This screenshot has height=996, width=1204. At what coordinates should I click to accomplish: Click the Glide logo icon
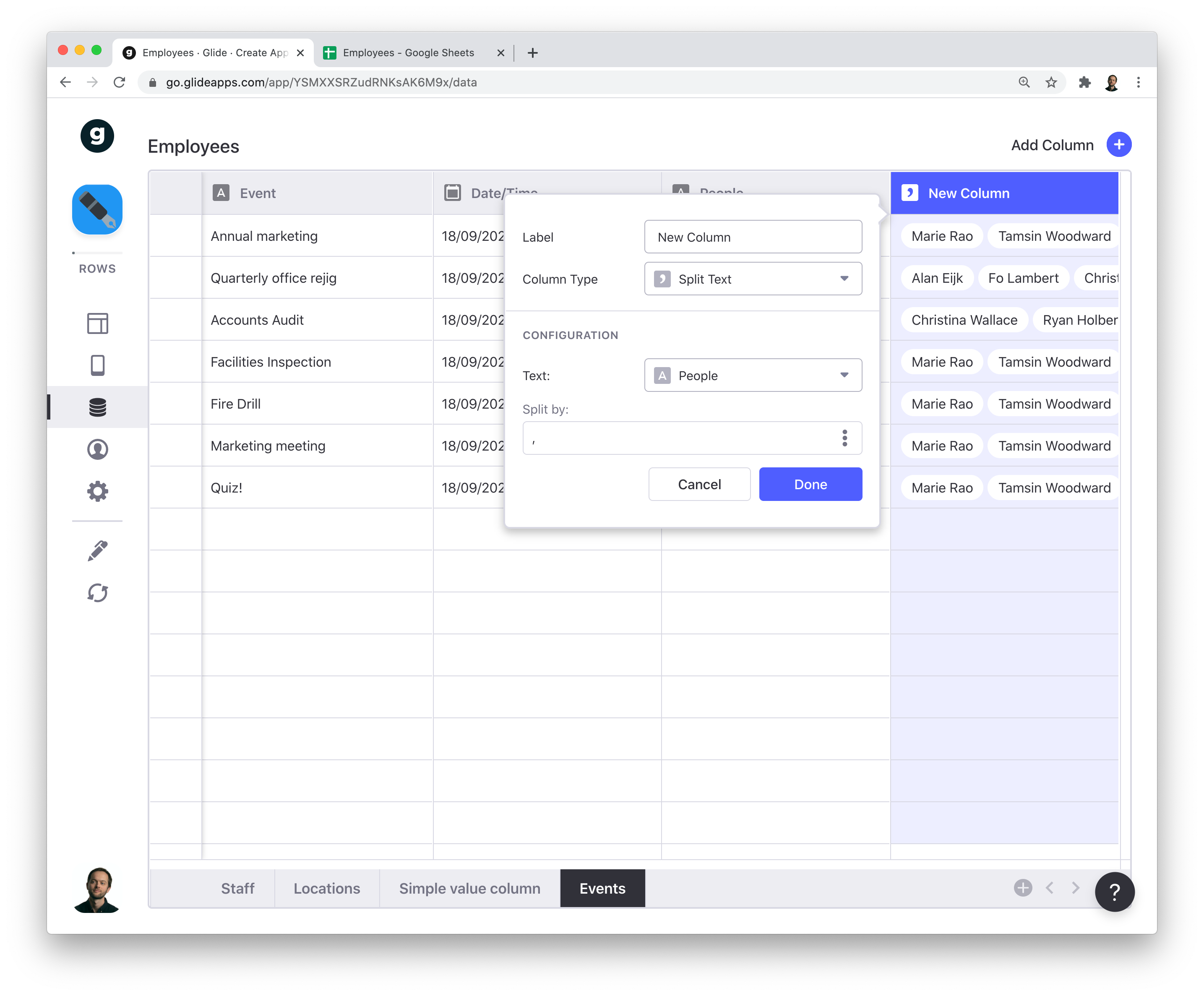(x=97, y=136)
